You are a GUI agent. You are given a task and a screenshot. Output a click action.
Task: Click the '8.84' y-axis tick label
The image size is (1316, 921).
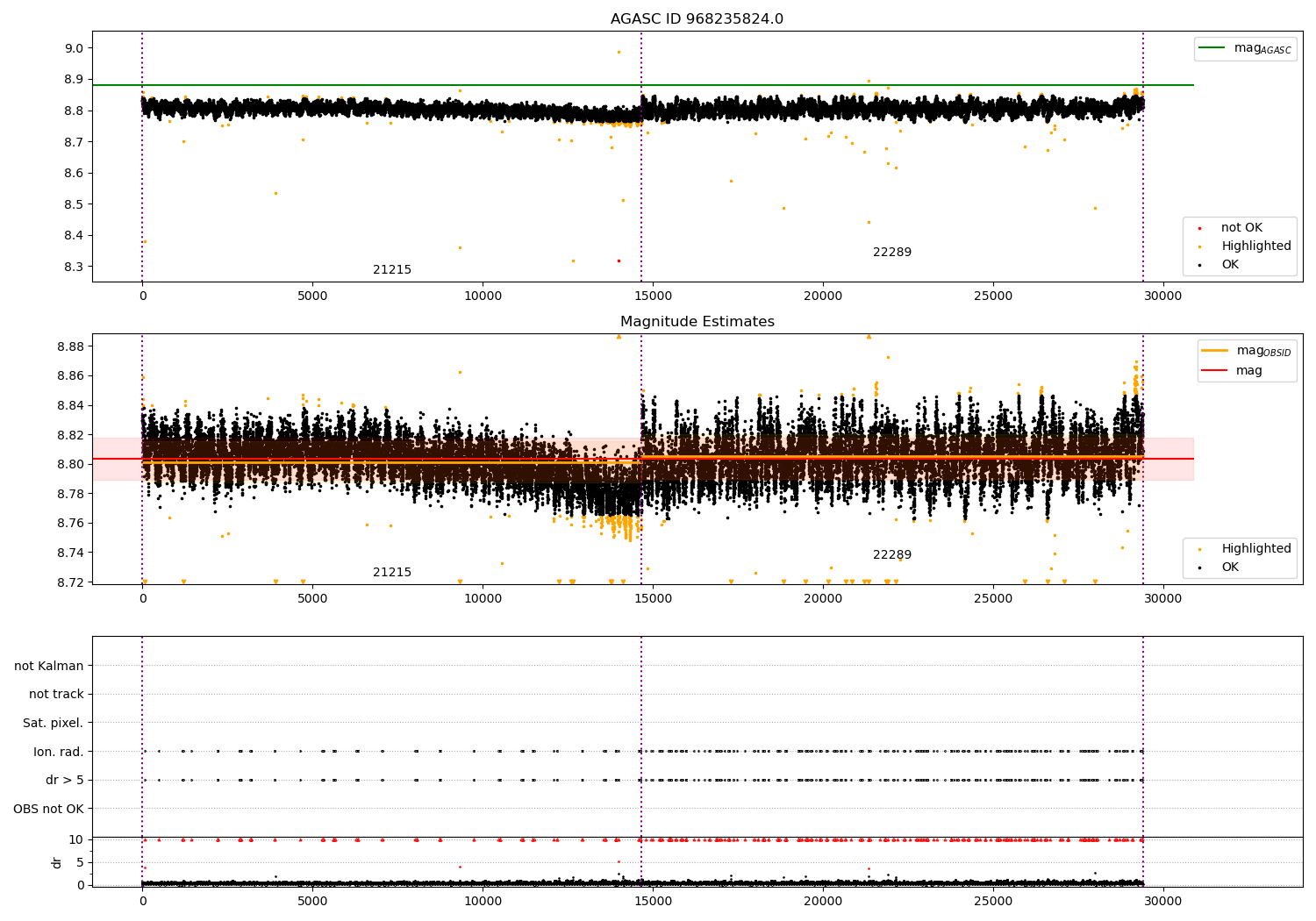69,406
